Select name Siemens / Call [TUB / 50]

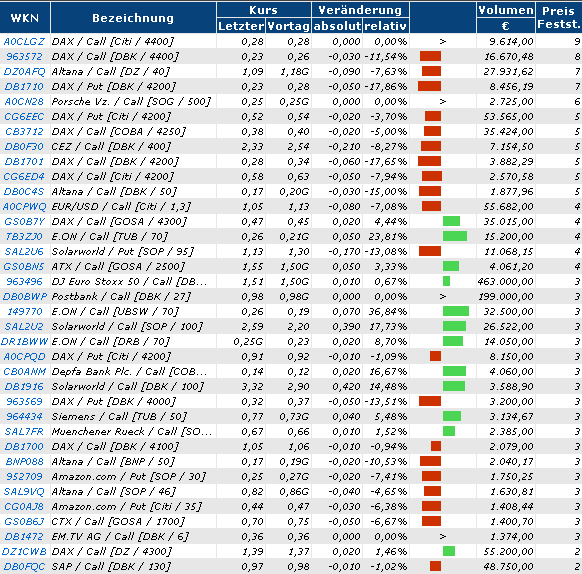tap(119, 417)
